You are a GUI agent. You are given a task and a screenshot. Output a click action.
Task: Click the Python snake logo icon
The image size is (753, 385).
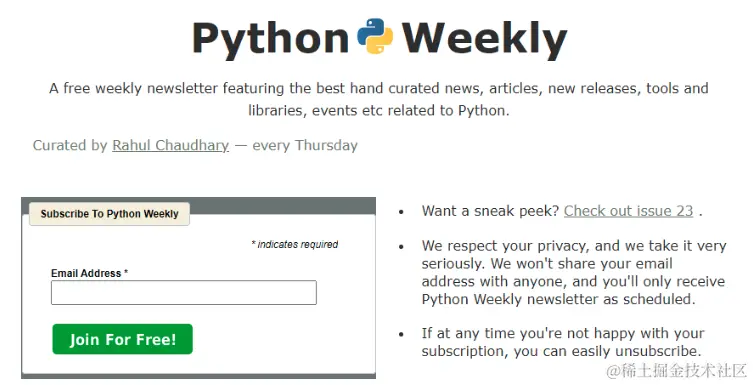(375, 36)
